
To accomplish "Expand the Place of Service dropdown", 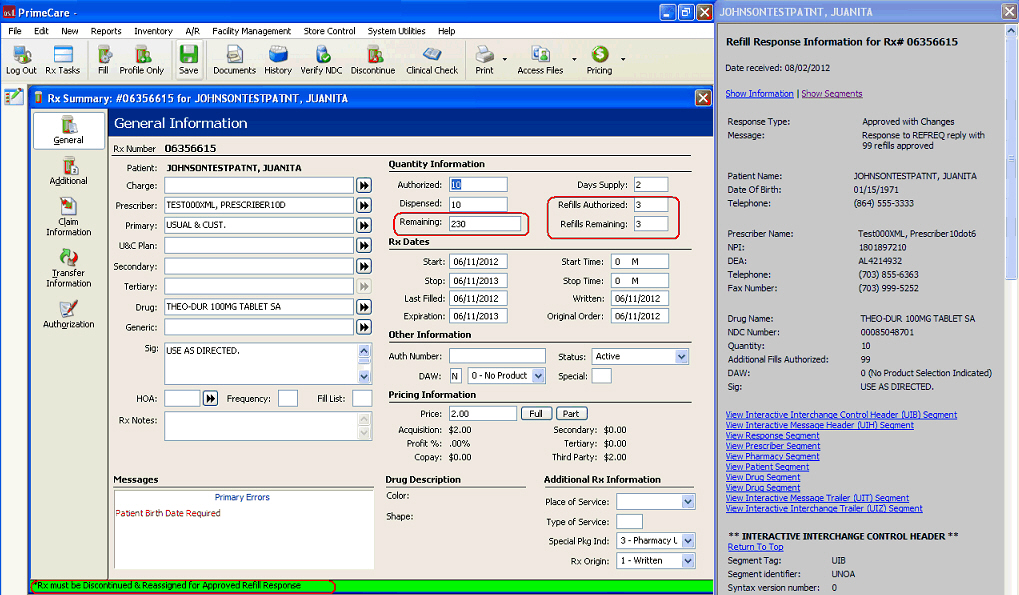I will (687, 502).
